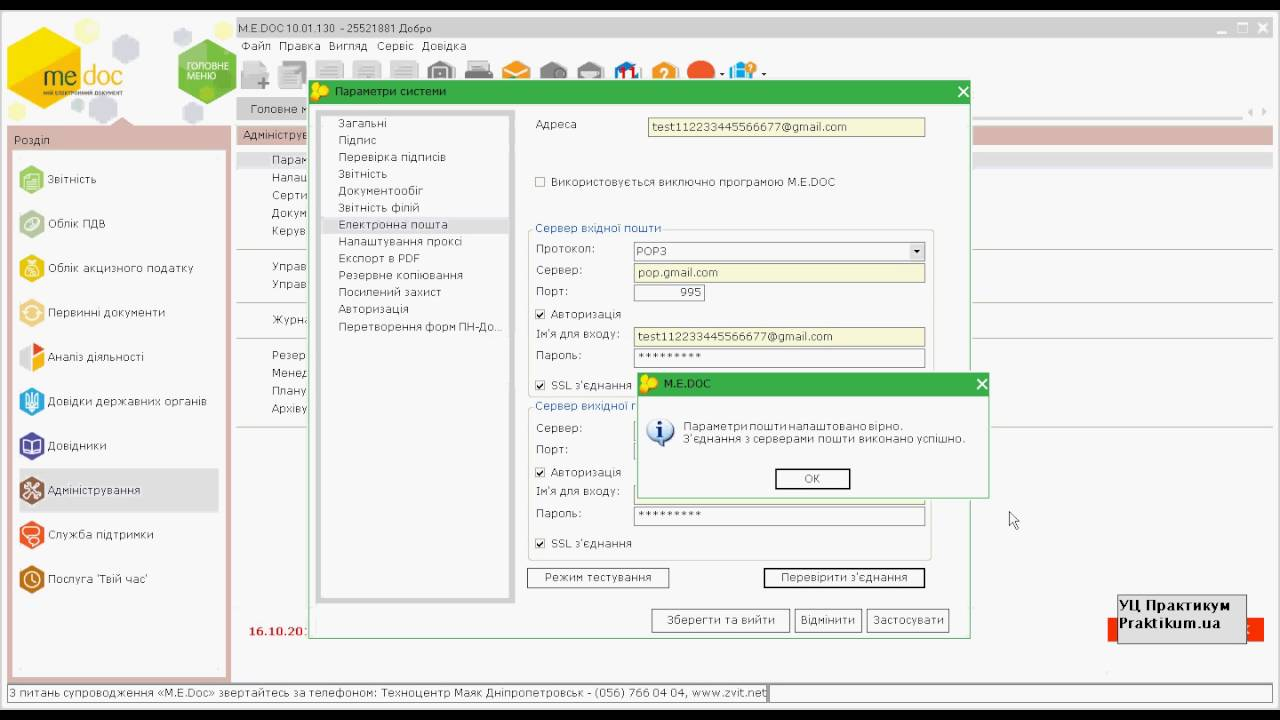Open the Сервіс menu

tap(394, 46)
